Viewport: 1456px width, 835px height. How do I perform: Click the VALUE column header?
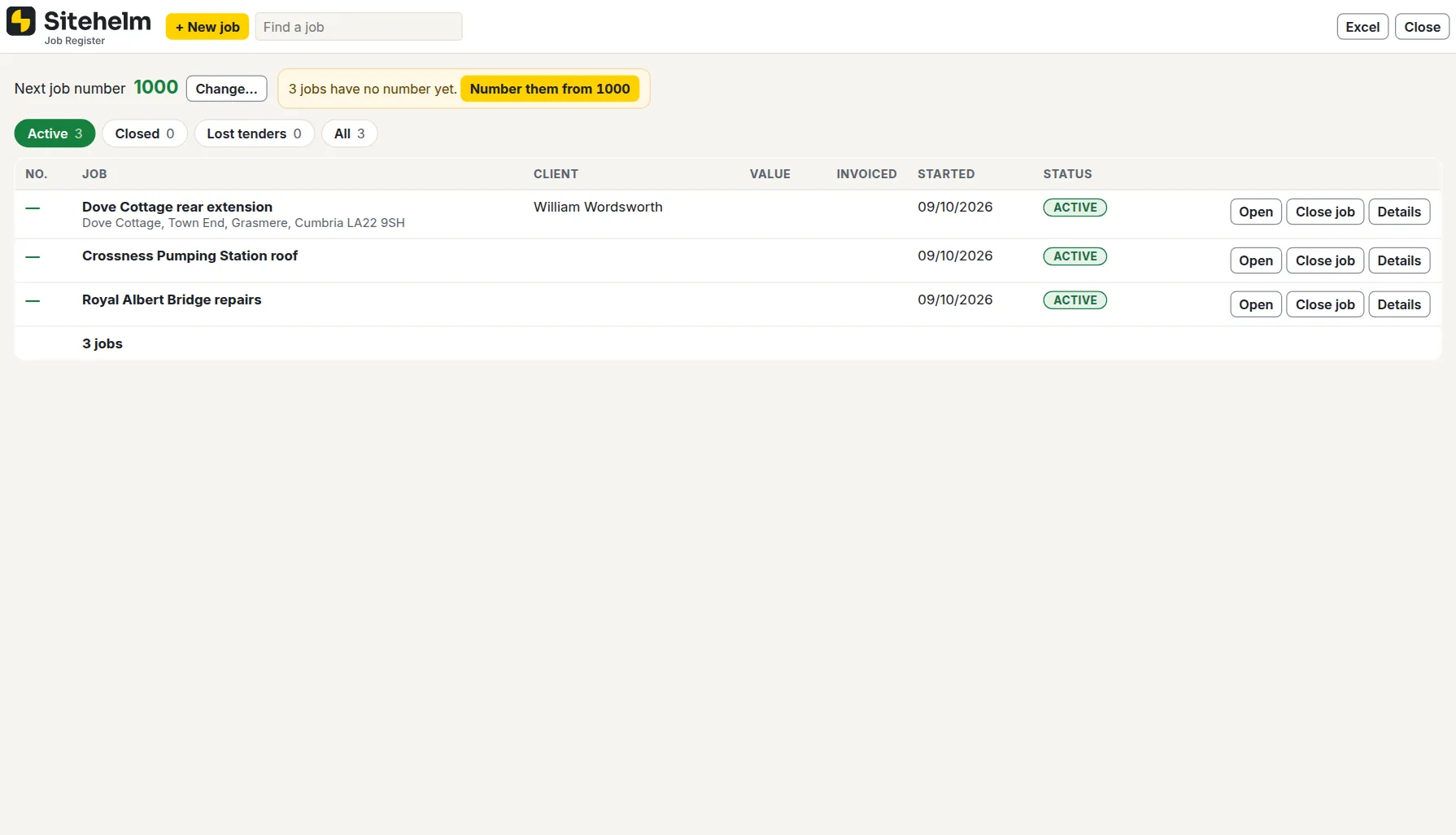(x=769, y=174)
